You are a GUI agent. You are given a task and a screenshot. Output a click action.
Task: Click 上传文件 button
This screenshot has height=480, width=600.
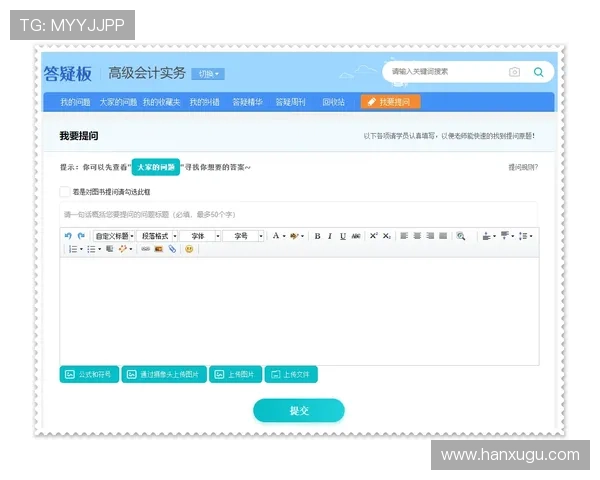coord(291,374)
